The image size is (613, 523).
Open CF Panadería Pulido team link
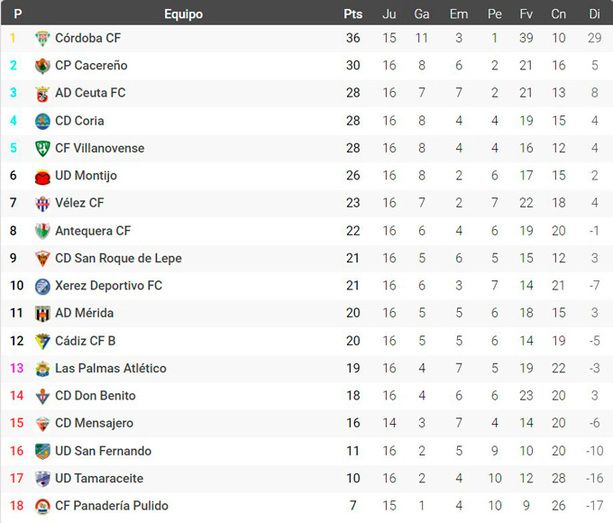[x=111, y=506]
